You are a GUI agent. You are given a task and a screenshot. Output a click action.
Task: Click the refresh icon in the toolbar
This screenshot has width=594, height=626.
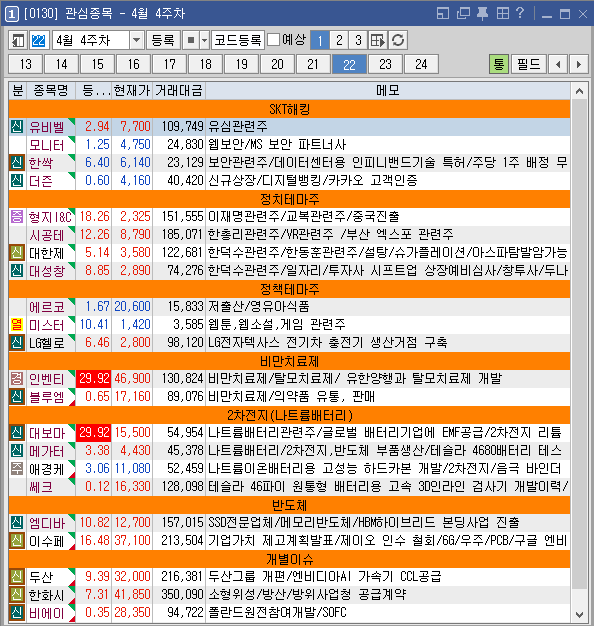398,40
